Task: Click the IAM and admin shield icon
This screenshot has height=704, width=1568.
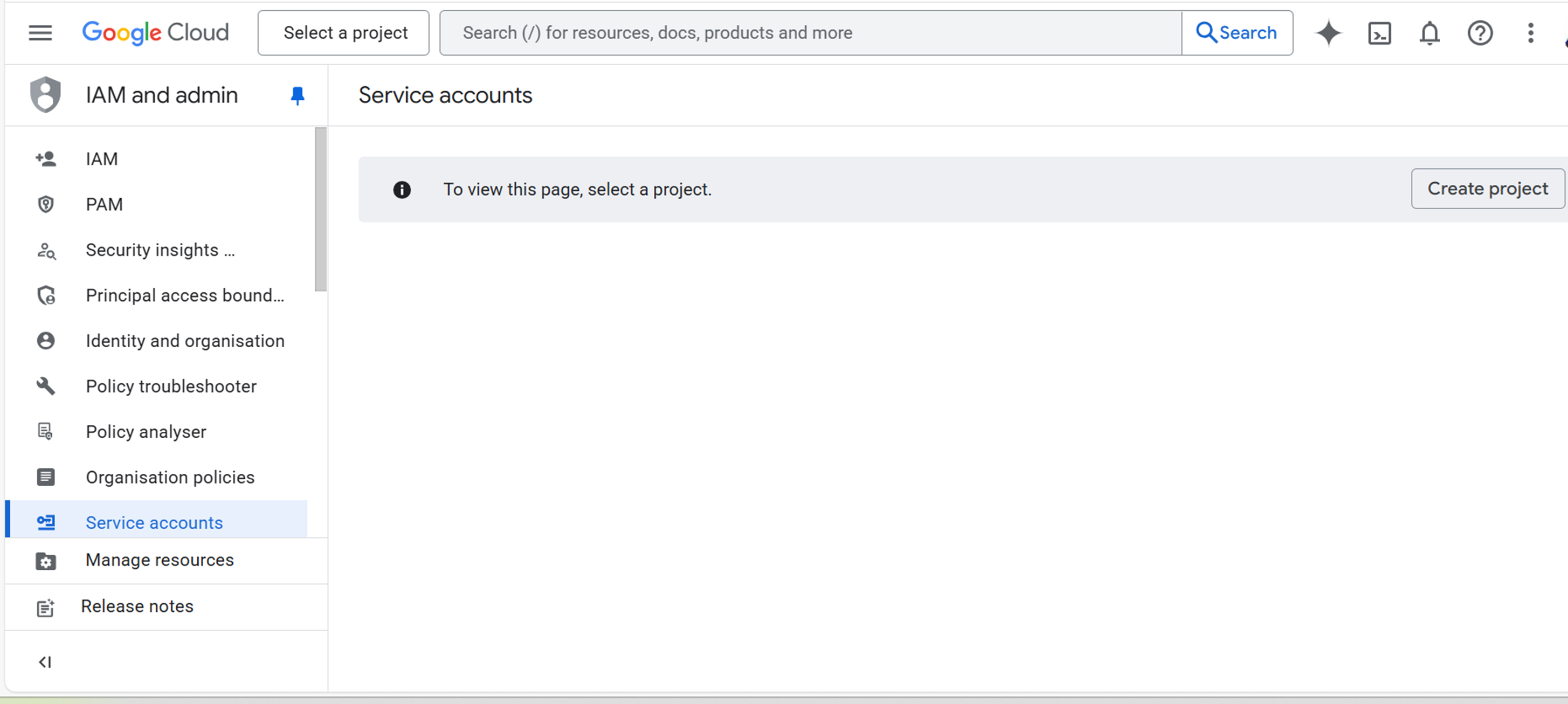Action: coord(46,95)
